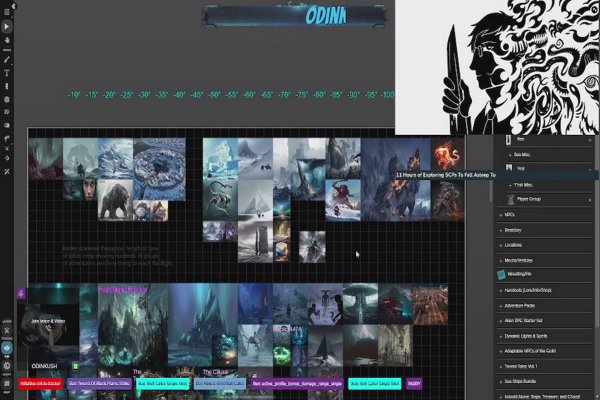
Task: Run the DADDY macro button
Action: pyautogui.click(x=414, y=383)
